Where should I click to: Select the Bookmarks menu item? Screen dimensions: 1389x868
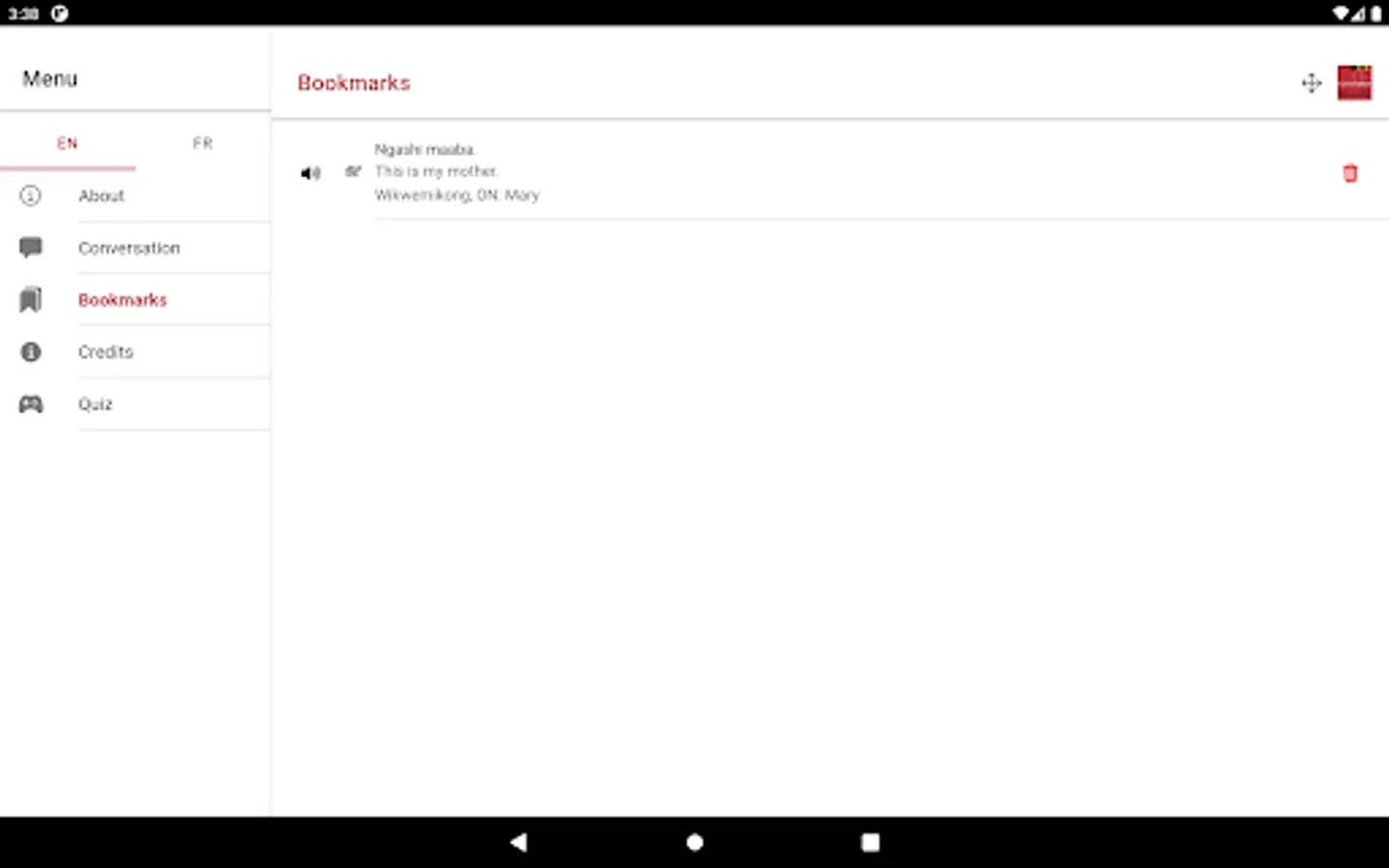tap(135, 300)
